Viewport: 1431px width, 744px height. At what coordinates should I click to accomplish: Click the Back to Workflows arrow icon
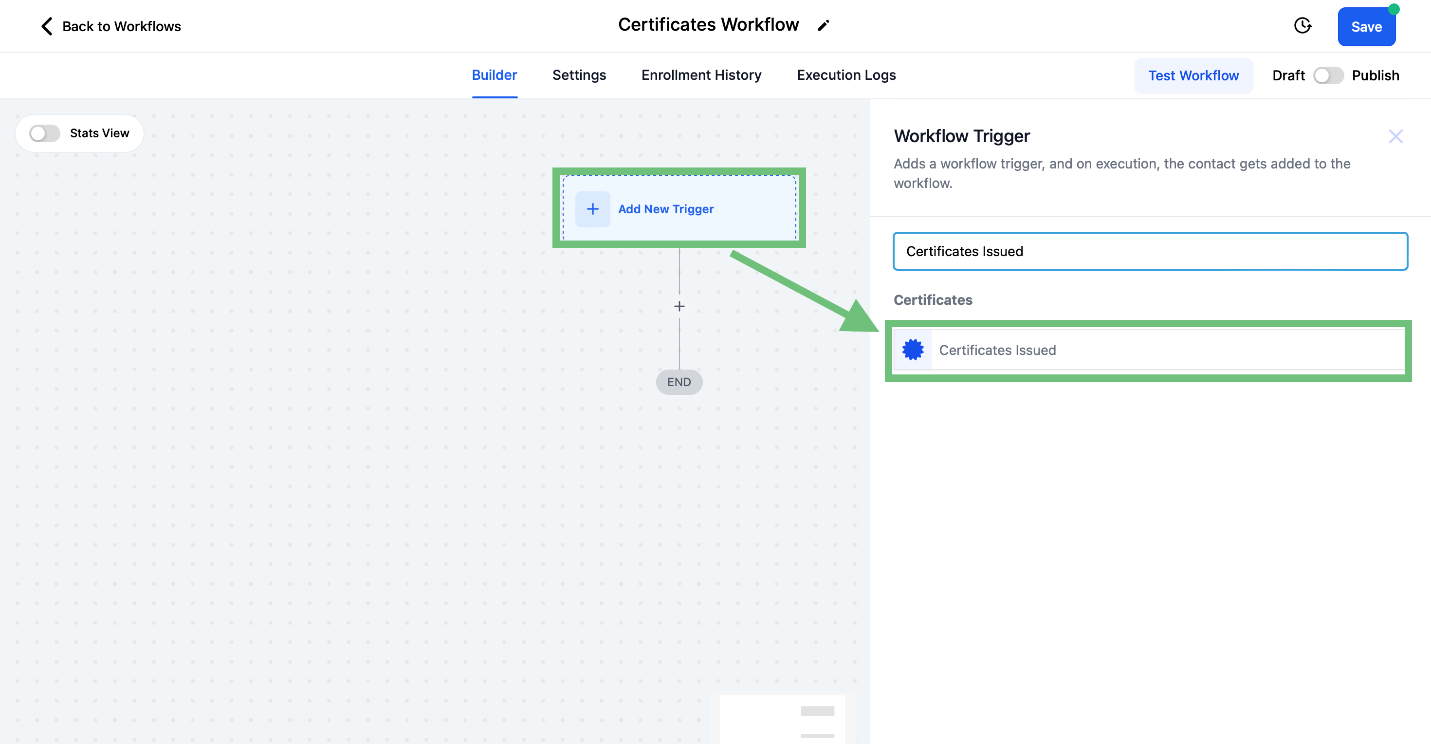pos(46,26)
